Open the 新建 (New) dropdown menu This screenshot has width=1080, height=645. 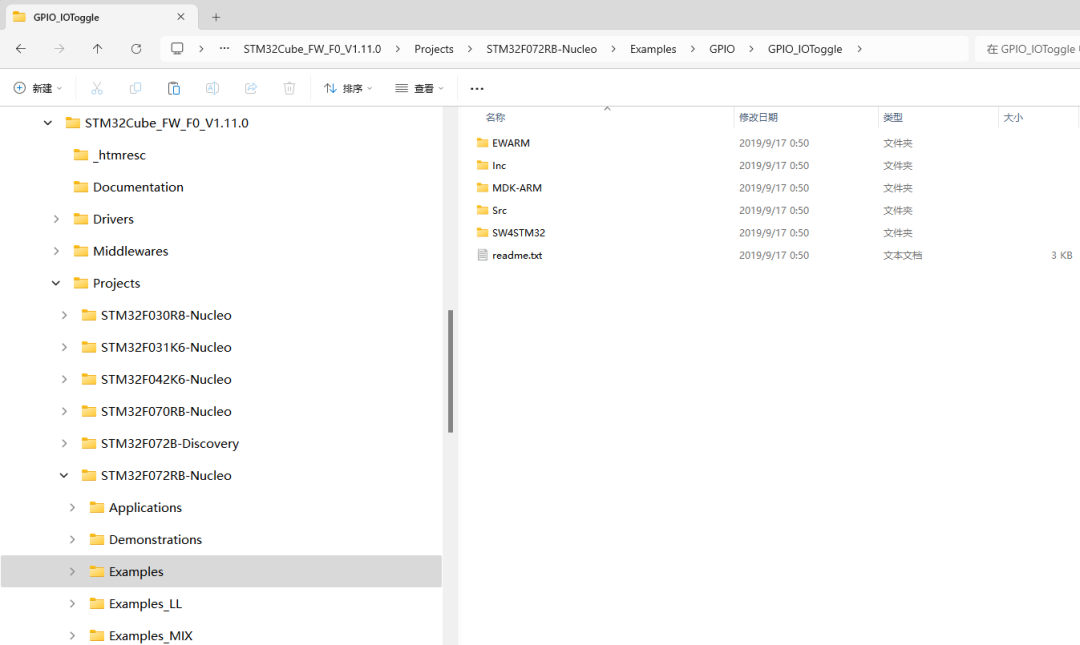click(x=38, y=88)
